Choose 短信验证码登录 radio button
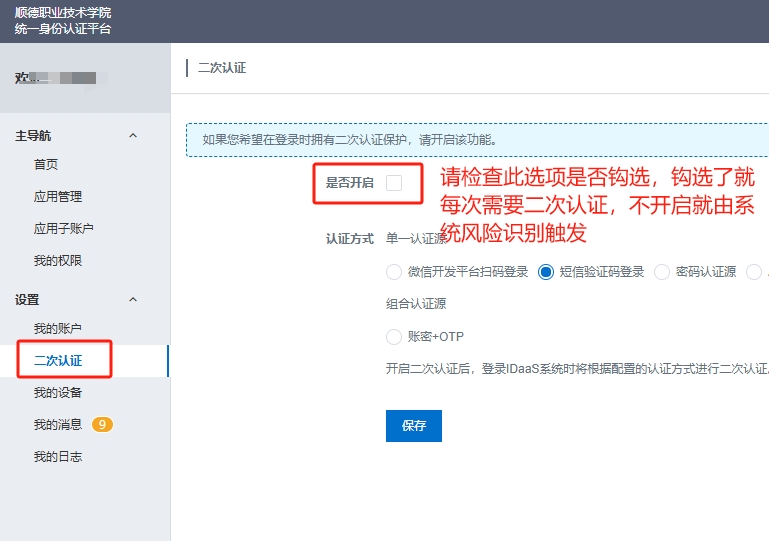This screenshot has width=769, height=541. [x=546, y=271]
